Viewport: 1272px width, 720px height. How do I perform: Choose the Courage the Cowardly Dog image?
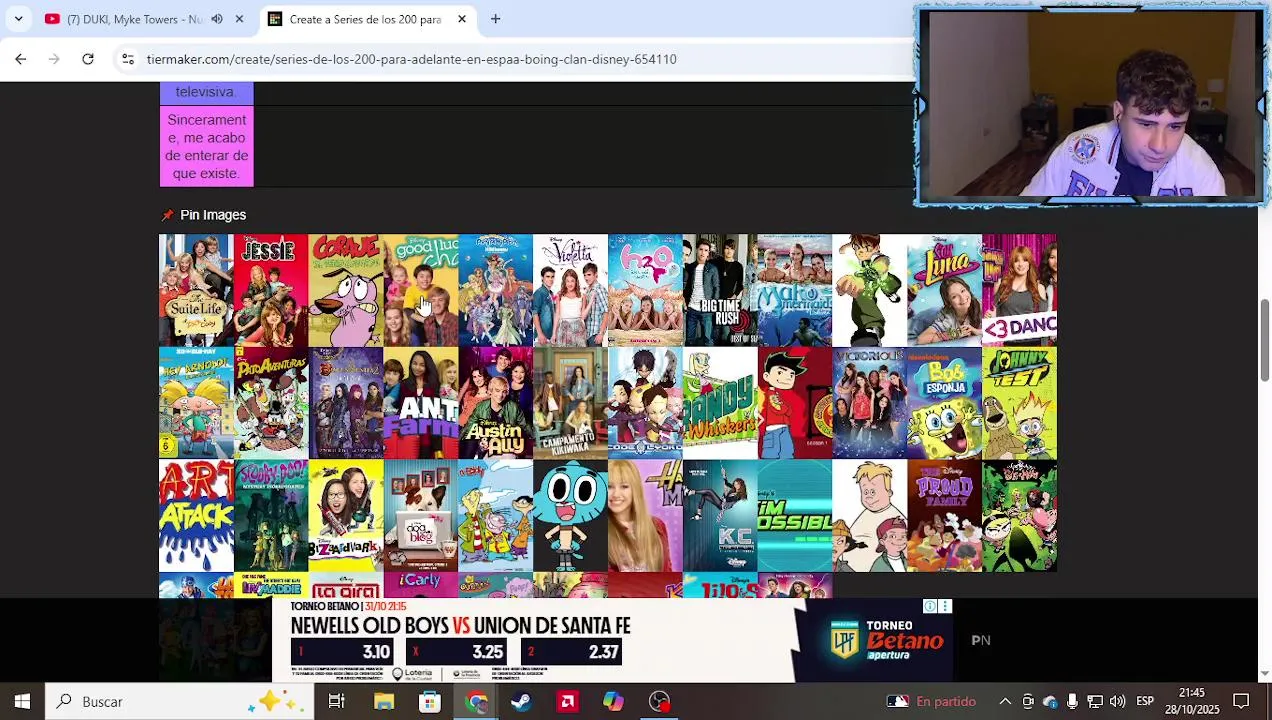click(346, 290)
